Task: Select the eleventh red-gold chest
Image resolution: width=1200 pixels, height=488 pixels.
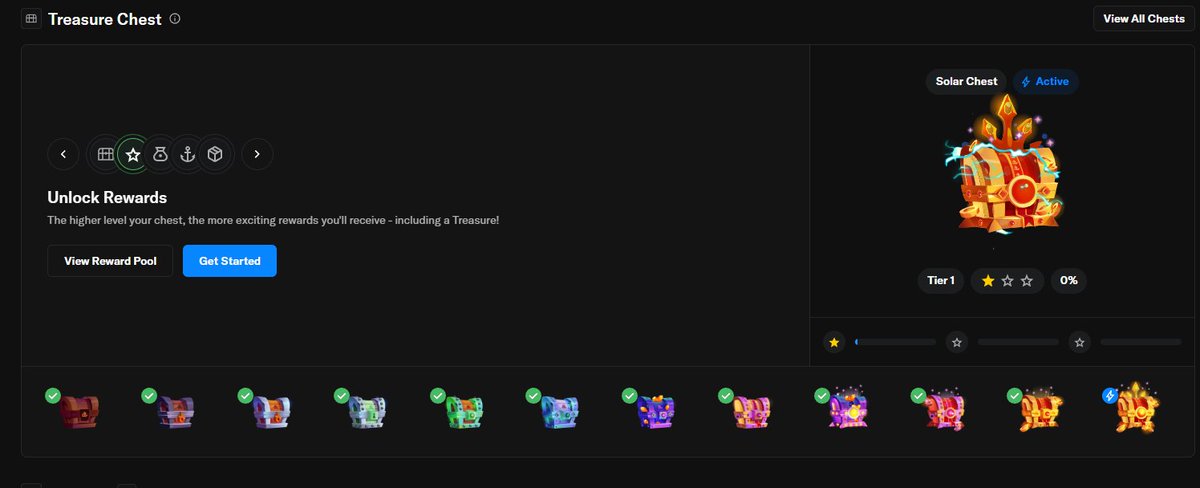Action: coord(1042,409)
